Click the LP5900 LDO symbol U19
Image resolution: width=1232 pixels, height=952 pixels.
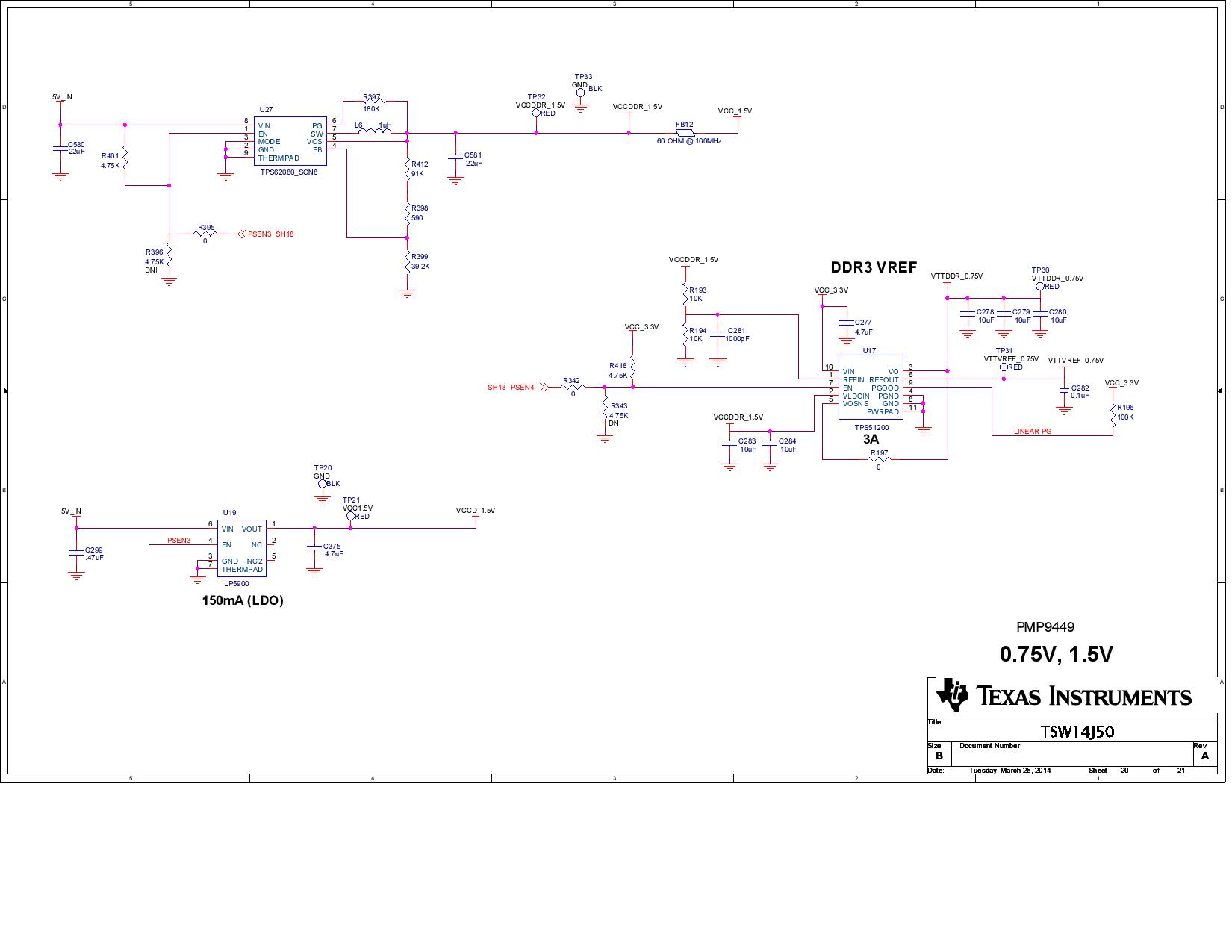[240, 547]
